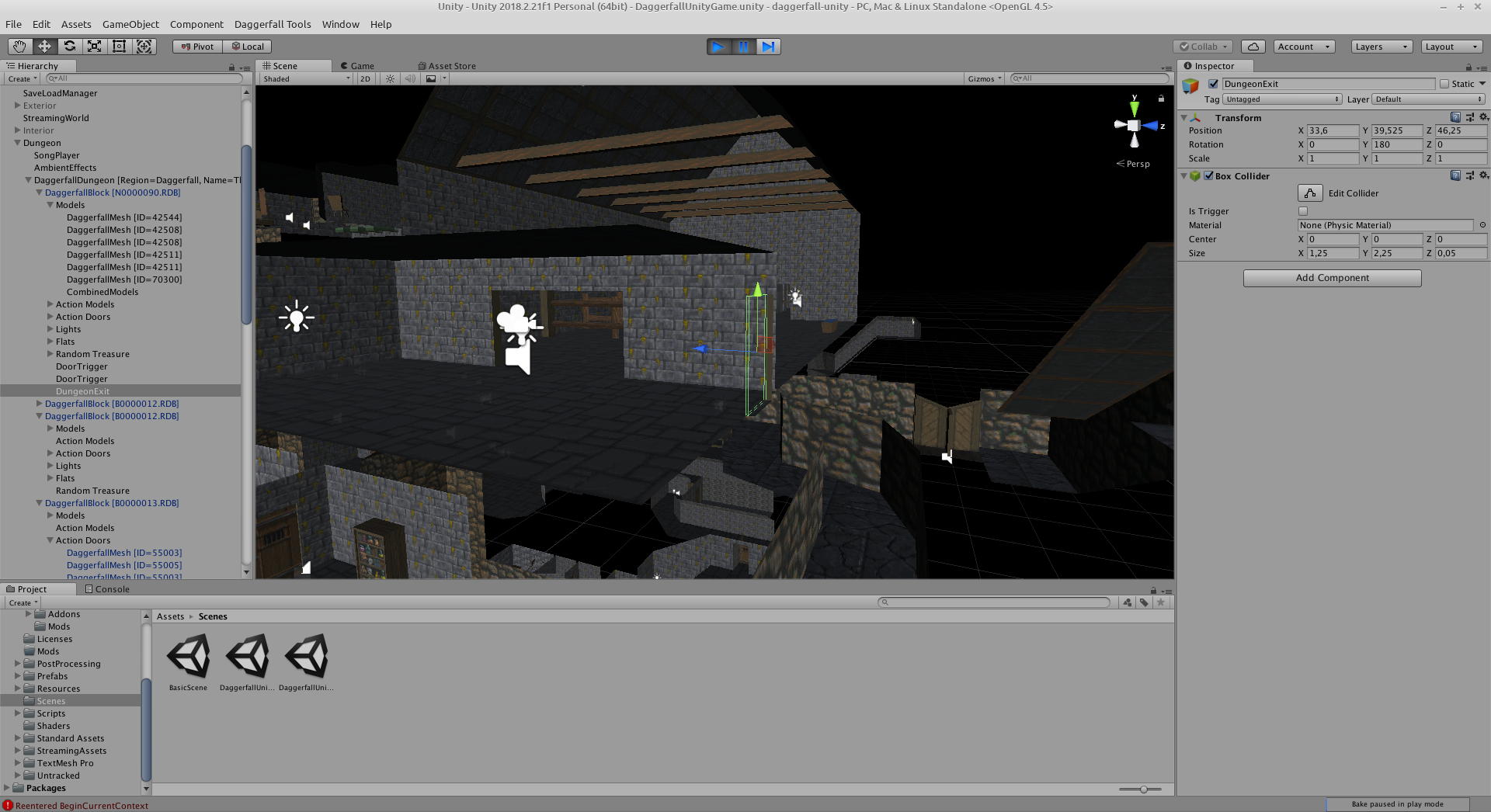Click search by label icon in Project
Screen dimensions: 1491x812
(x=1144, y=602)
